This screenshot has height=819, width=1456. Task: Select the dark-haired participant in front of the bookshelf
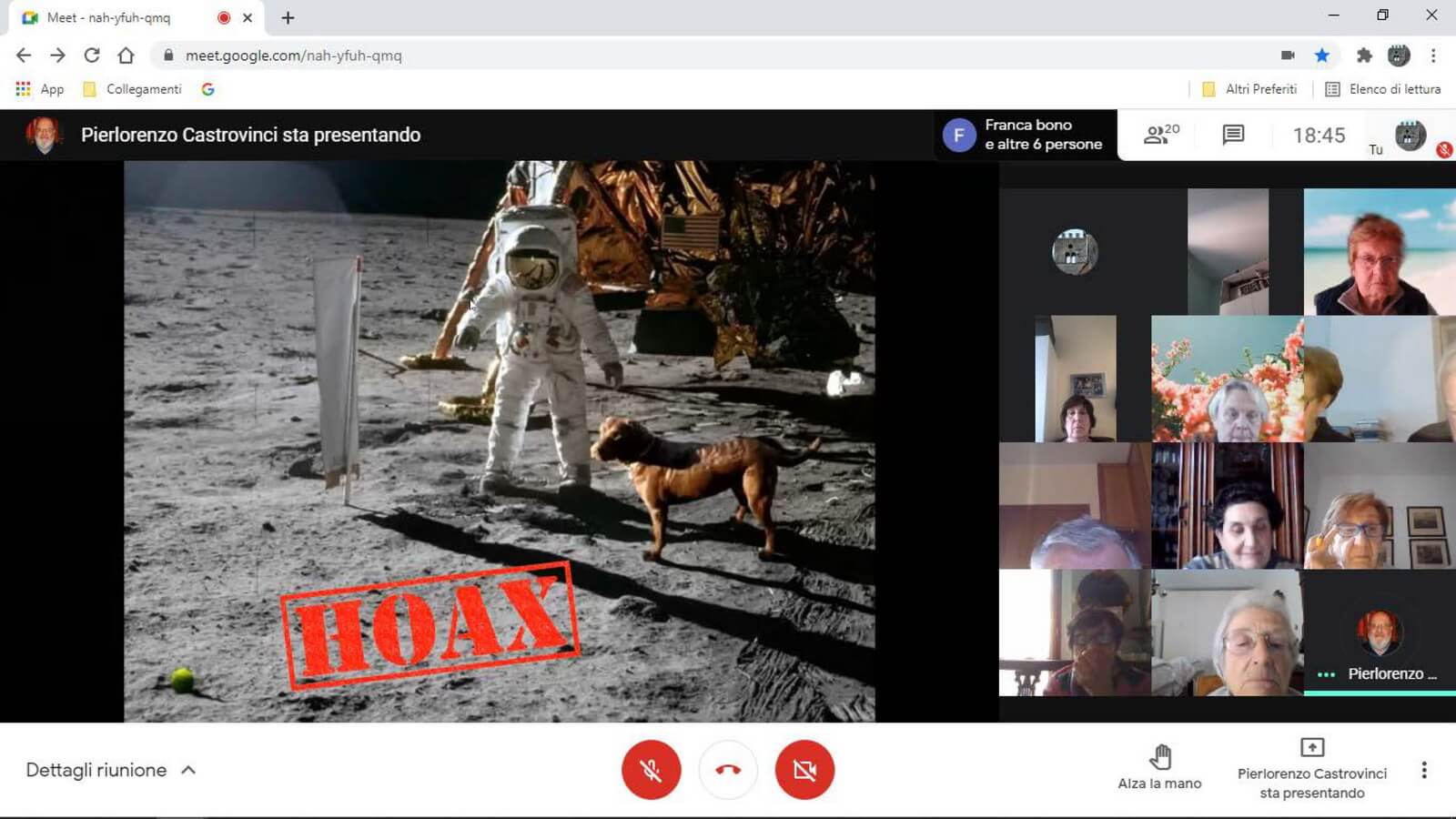coord(1228,506)
